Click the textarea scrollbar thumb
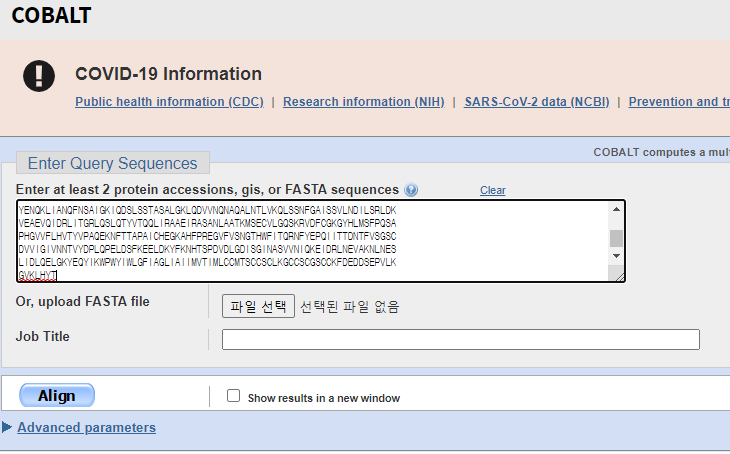 [x=616, y=238]
